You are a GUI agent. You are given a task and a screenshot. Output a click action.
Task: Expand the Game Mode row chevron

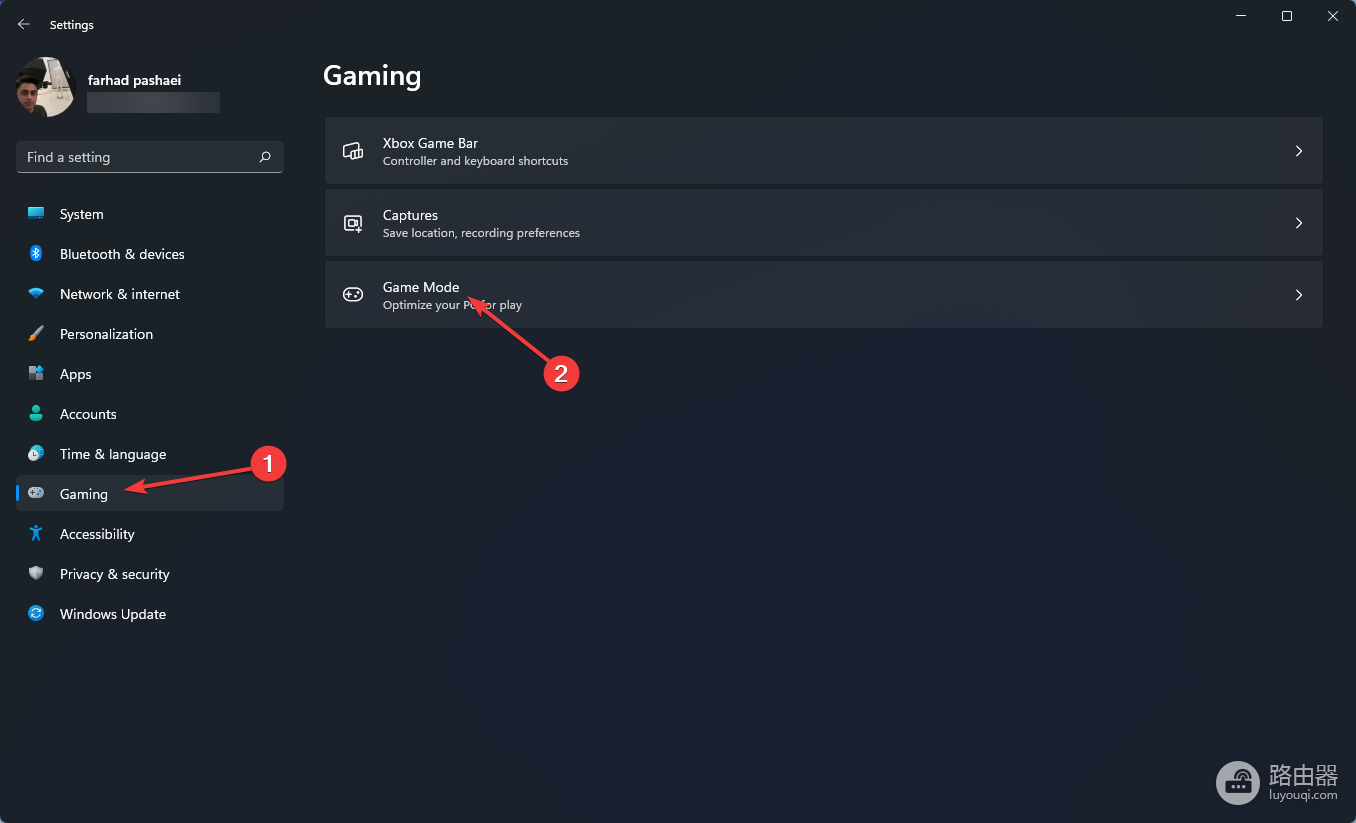click(1299, 295)
